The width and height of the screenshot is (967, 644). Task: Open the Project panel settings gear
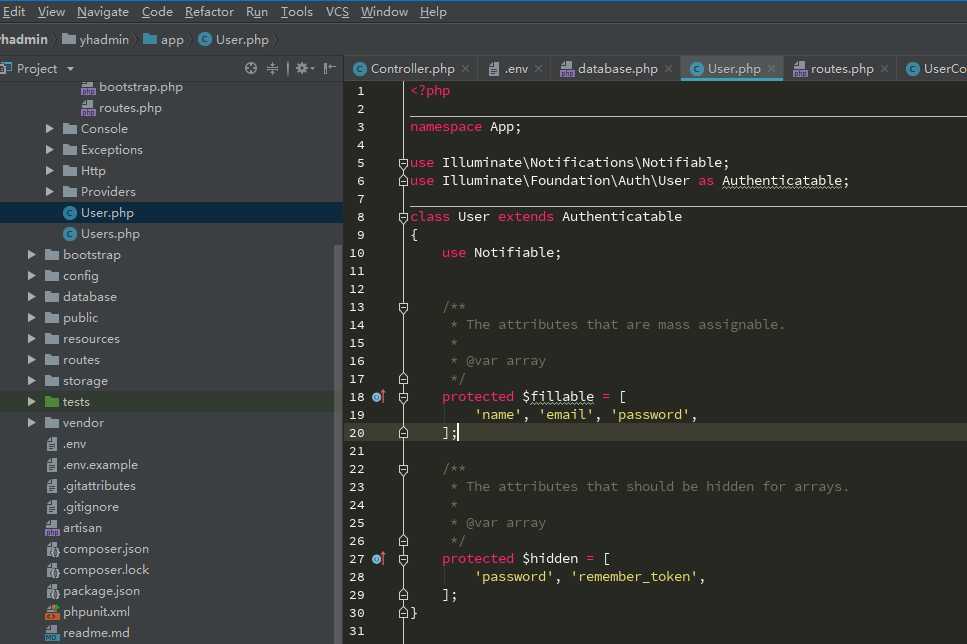[303, 68]
